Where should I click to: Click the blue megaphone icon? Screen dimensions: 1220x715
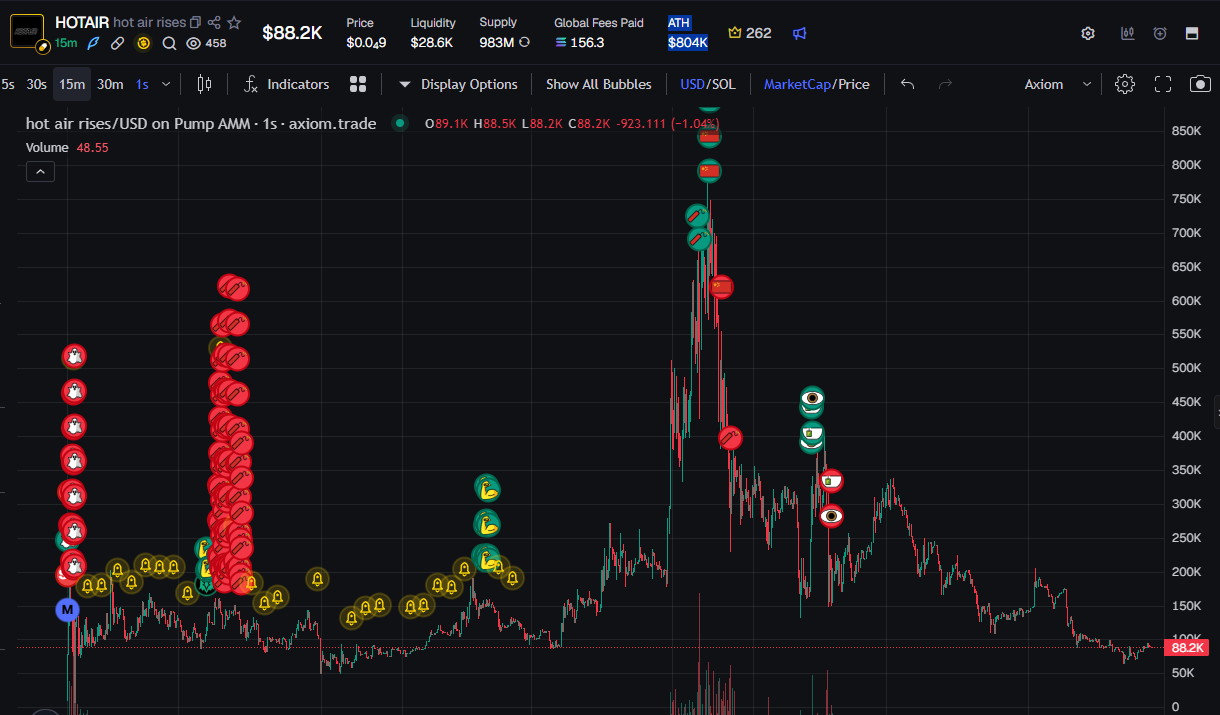pyautogui.click(x=800, y=33)
